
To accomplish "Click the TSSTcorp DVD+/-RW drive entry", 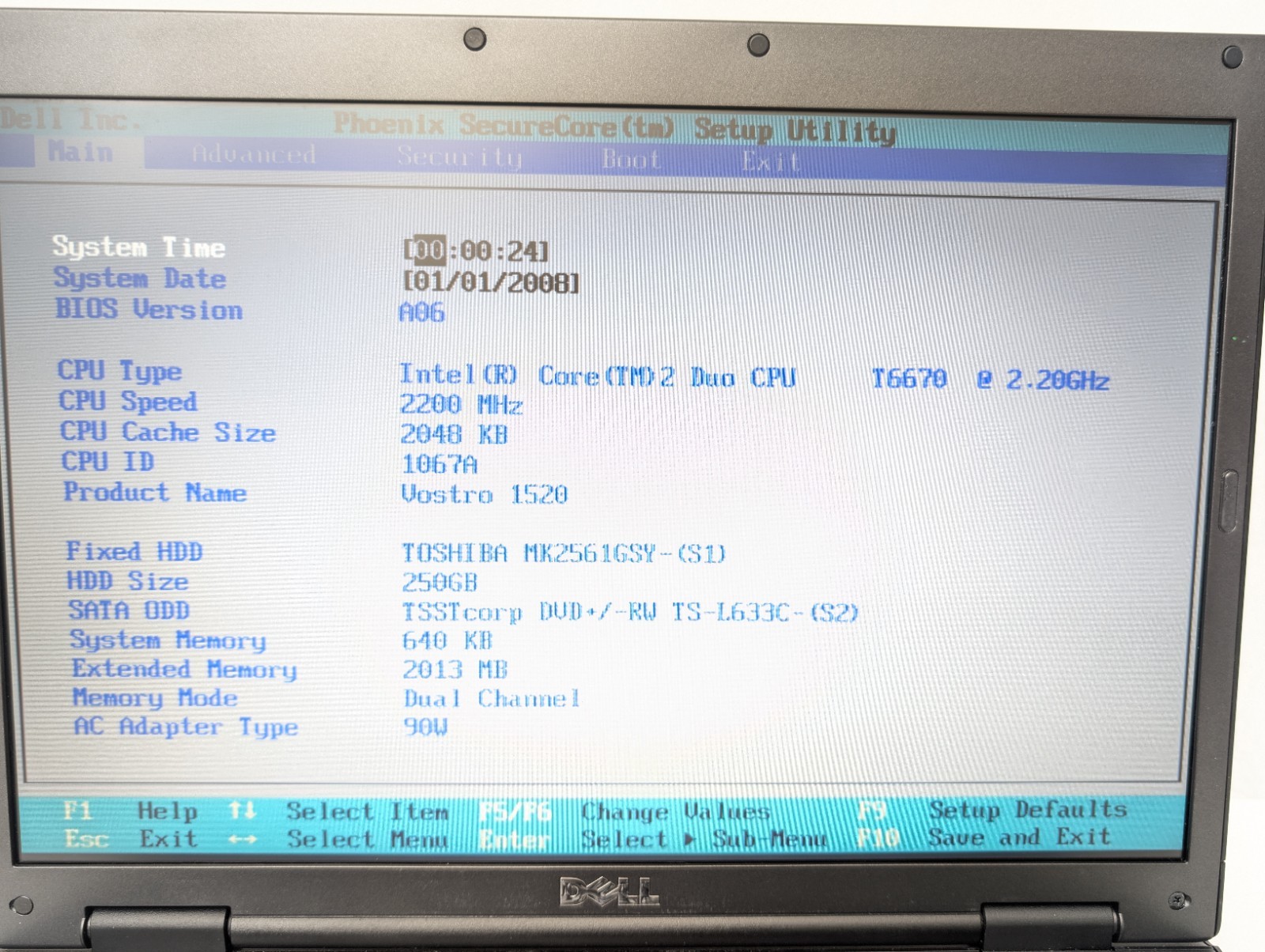I will (x=630, y=612).
